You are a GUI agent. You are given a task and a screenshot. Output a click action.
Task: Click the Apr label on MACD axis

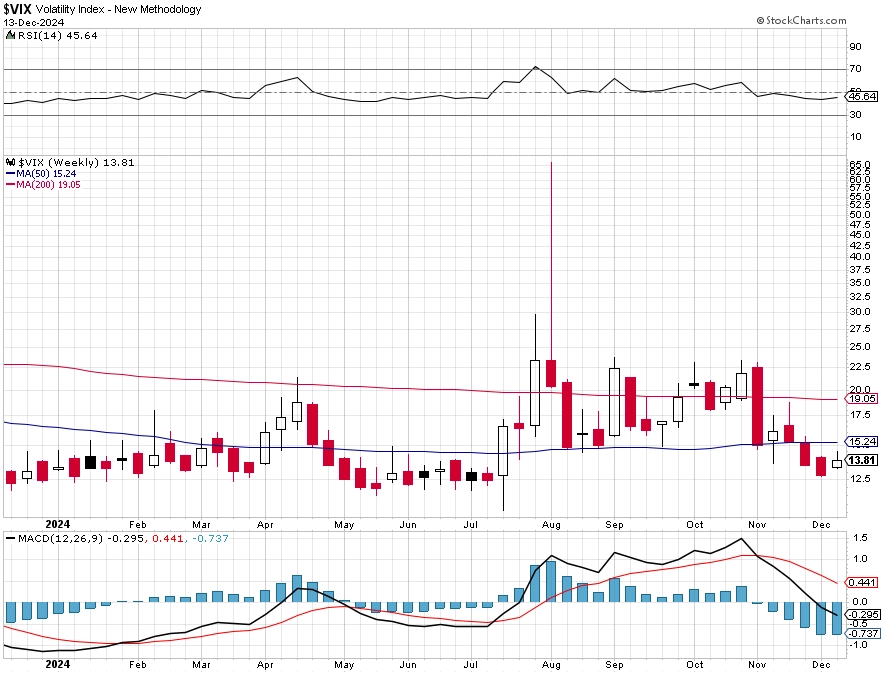(x=265, y=665)
